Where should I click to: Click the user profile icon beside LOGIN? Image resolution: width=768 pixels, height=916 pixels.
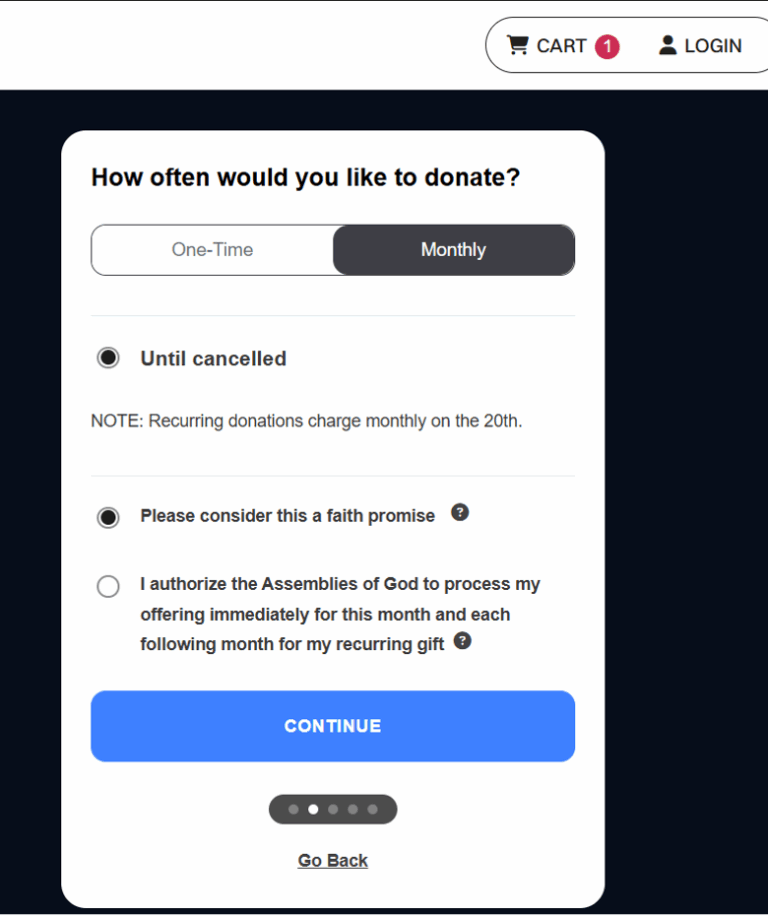point(668,45)
